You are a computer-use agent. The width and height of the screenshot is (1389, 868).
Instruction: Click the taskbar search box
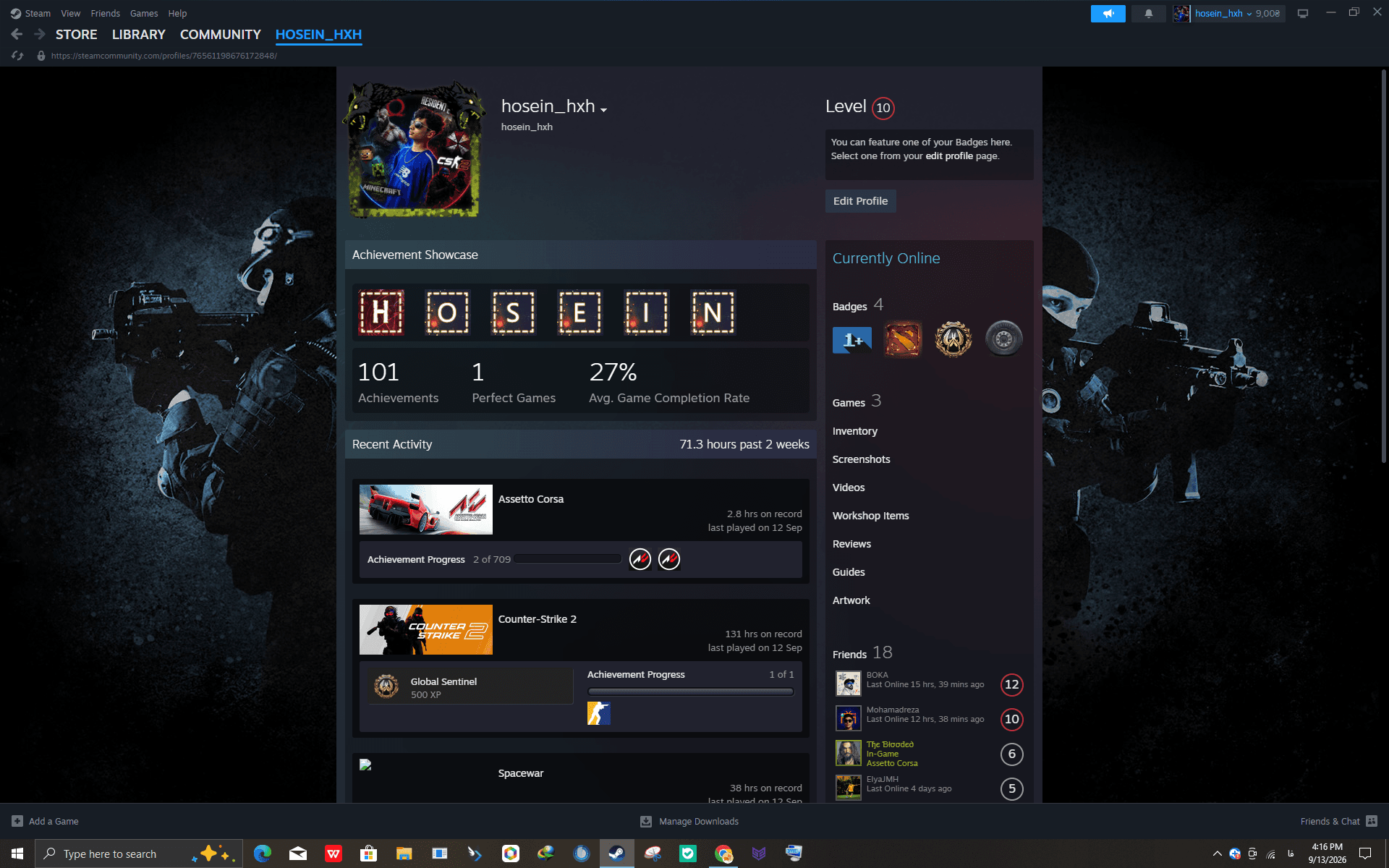137,854
